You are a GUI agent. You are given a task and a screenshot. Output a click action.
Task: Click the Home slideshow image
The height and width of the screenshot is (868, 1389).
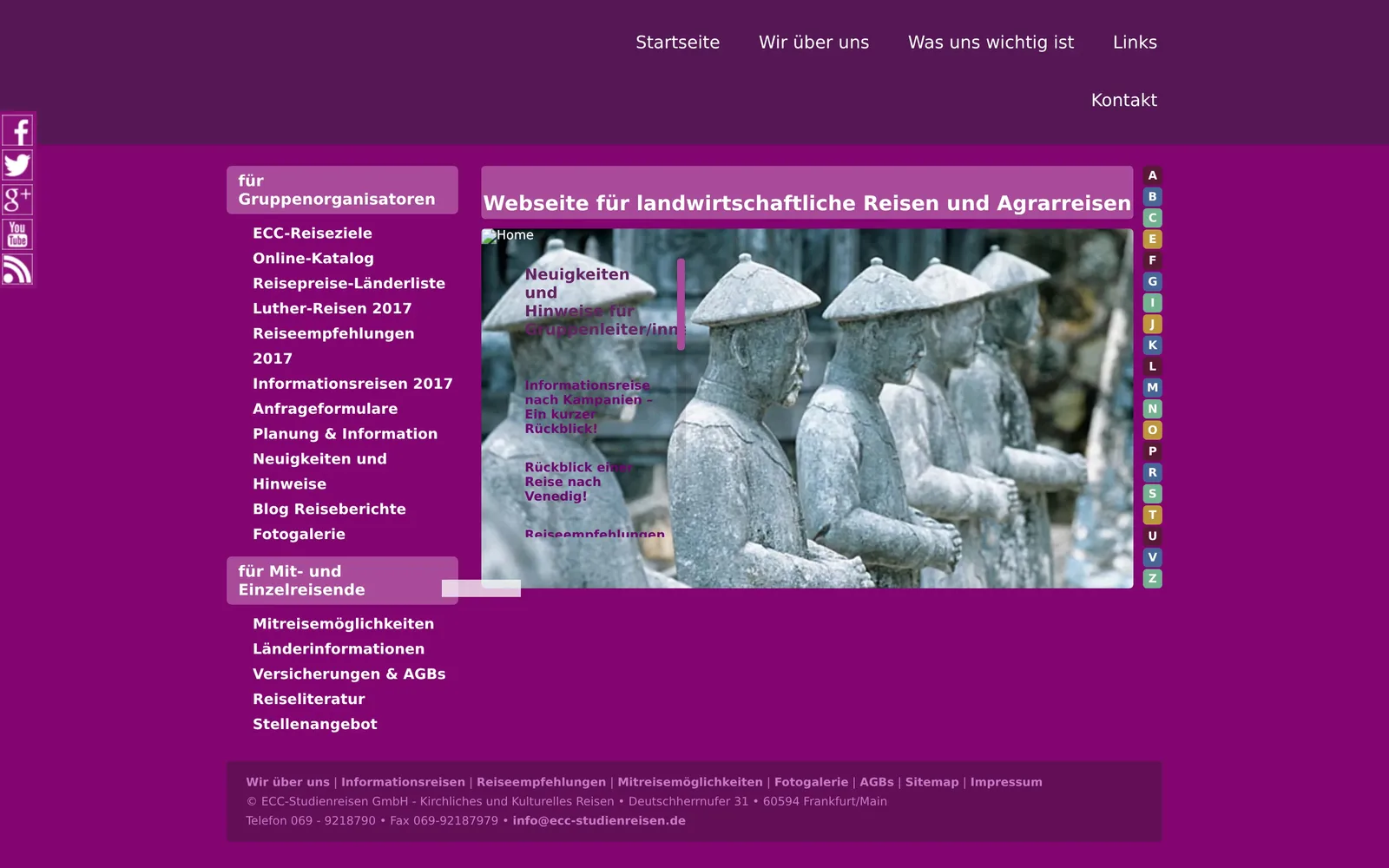pyautogui.click(x=807, y=408)
